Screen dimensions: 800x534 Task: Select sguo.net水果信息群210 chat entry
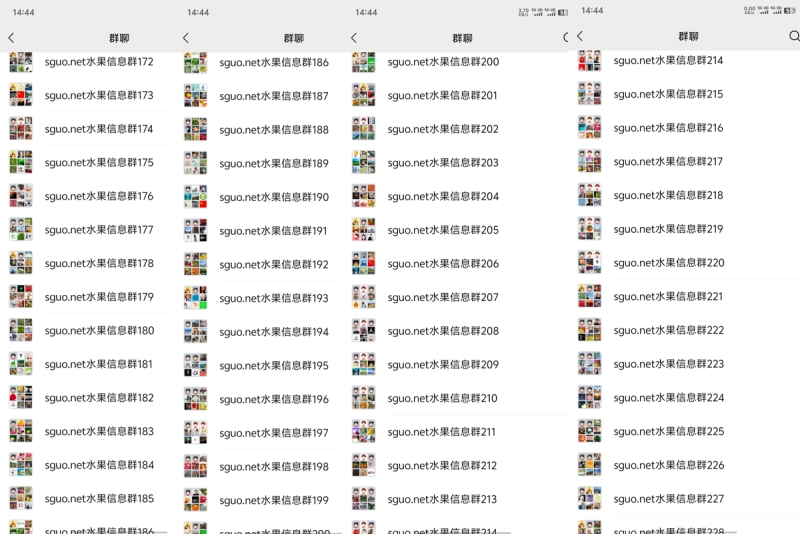click(x=457, y=398)
